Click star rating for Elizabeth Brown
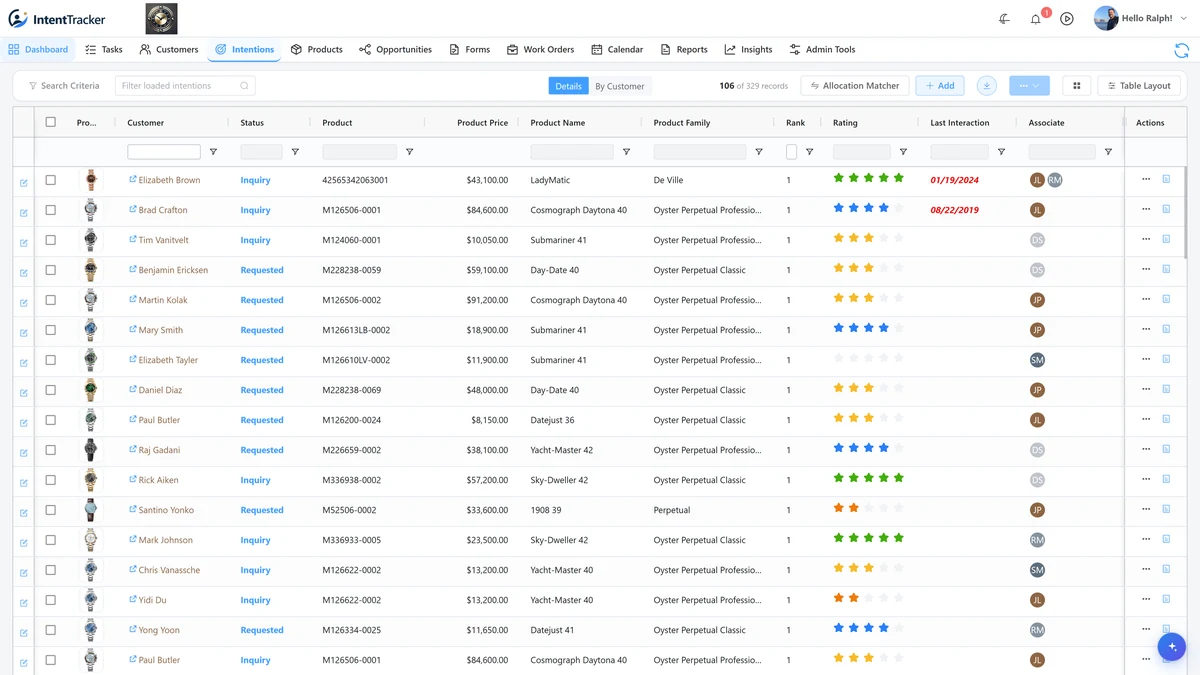1200x675 pixels. (869, 179)
